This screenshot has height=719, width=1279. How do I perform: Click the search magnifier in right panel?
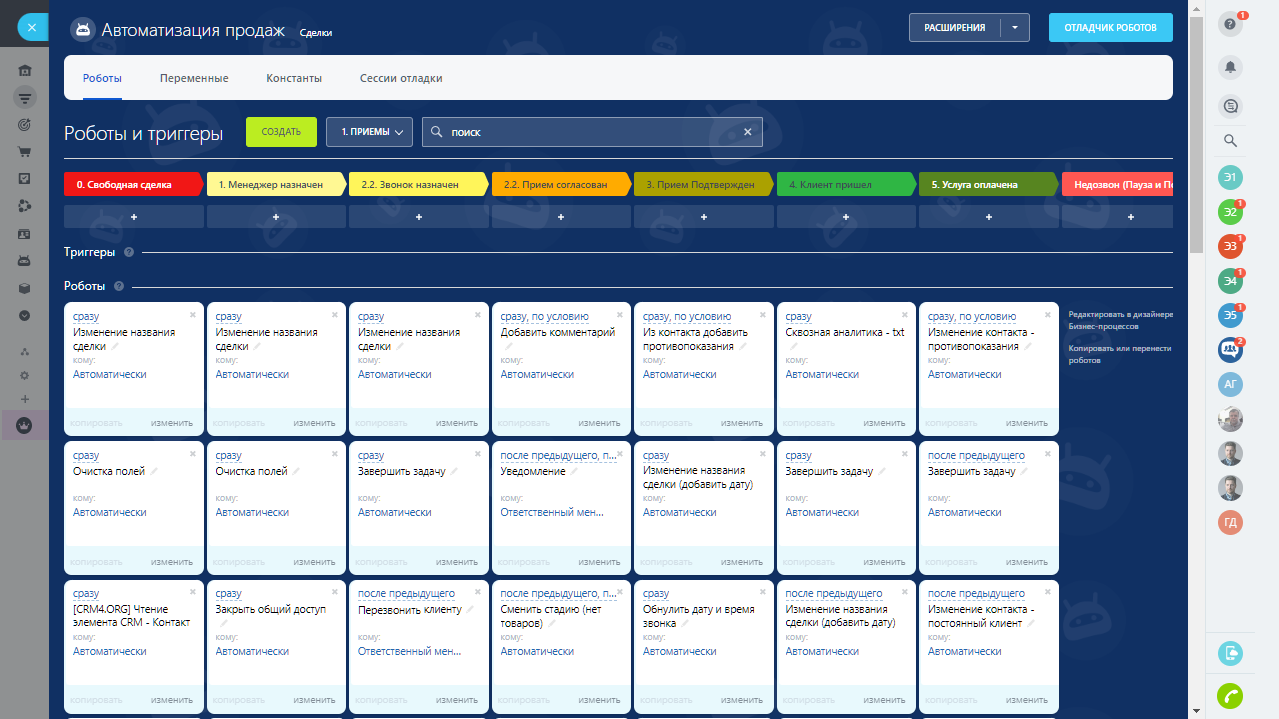(1231, 141)
